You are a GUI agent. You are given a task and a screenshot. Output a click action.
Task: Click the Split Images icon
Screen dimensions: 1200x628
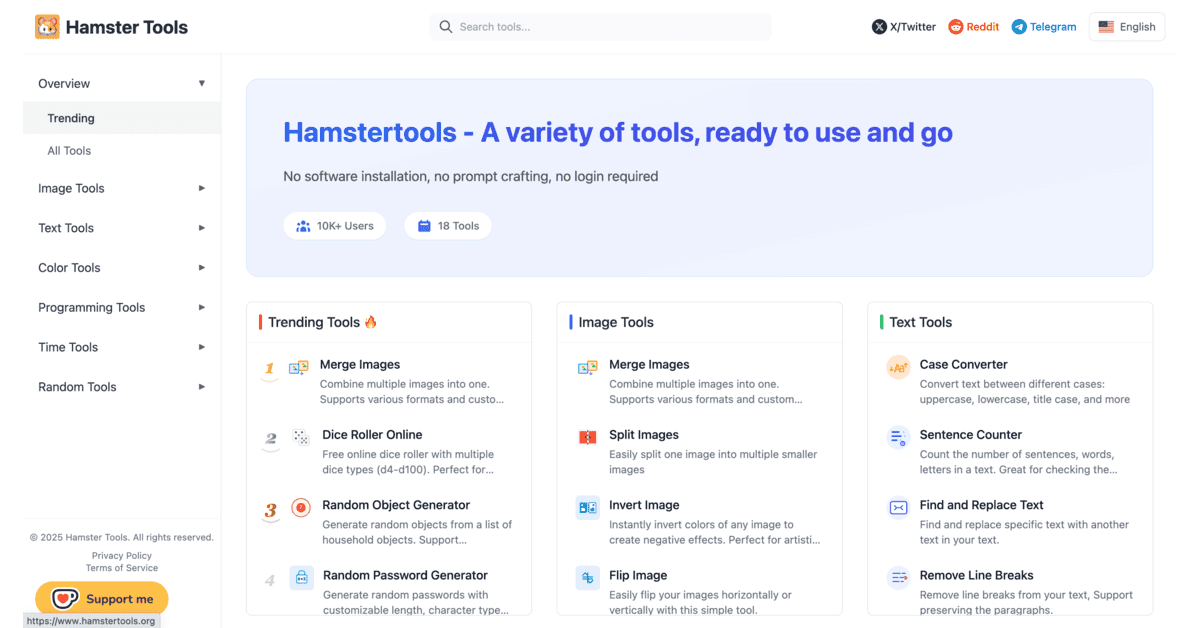(x=588, y=437)
